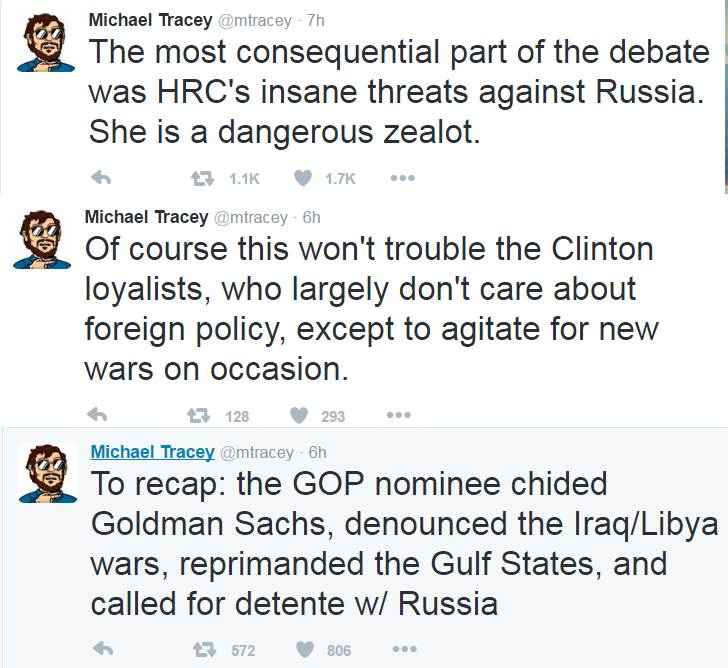The width and height of the screenshot is (728, 668).
Task: Like the tweet with 293 likes
Action: click(298, 415)
